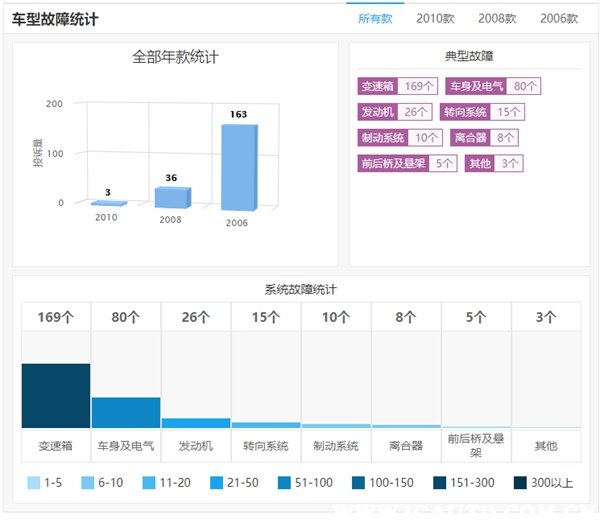Viewport: 600px width, 523px height.
Task: Select the 转向系统 15个 fault tag
Action: 482,112
